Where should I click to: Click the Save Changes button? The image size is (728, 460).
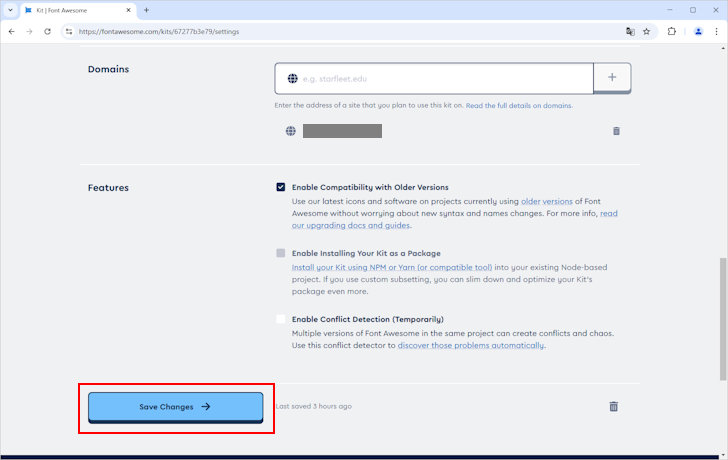(x=175, y=407)
